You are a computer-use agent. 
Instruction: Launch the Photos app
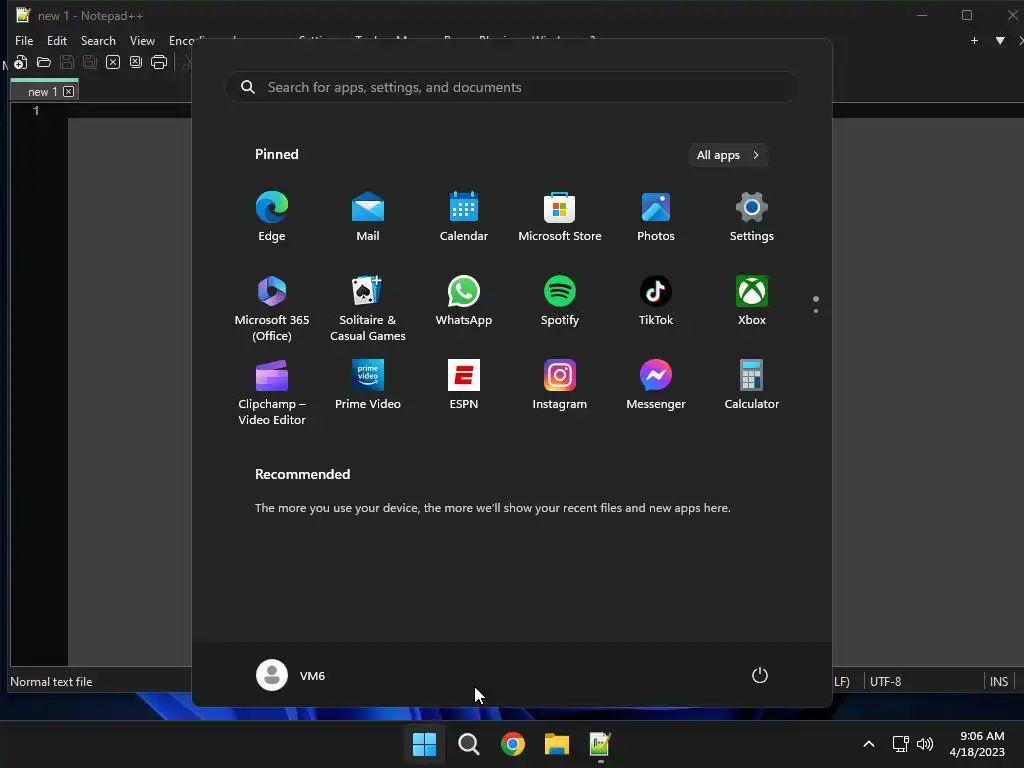pos(656,216)
